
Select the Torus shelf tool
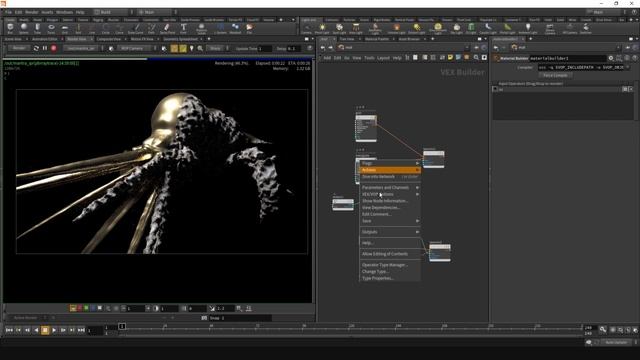pyautogui.click(x=51, y=29)
